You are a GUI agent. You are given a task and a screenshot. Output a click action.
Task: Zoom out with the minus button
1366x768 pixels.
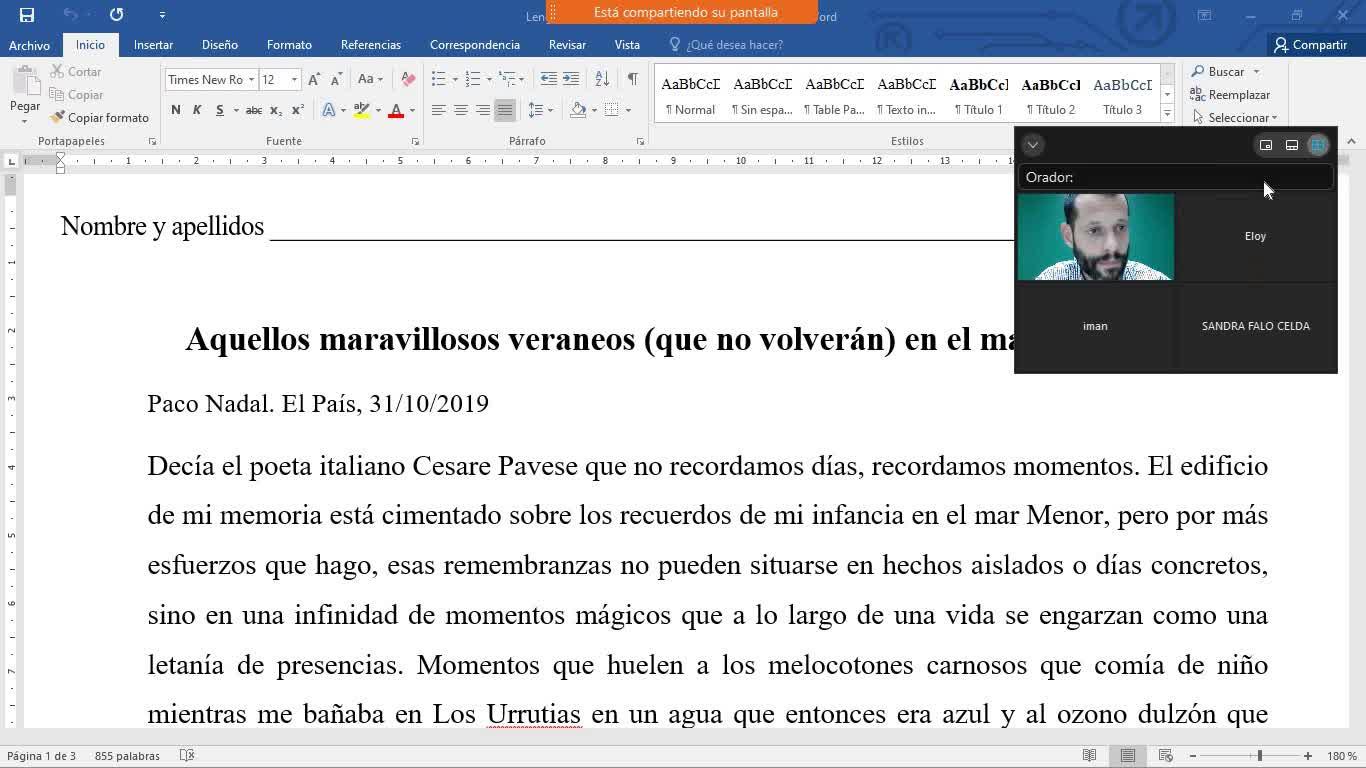tap(1193, 756)
